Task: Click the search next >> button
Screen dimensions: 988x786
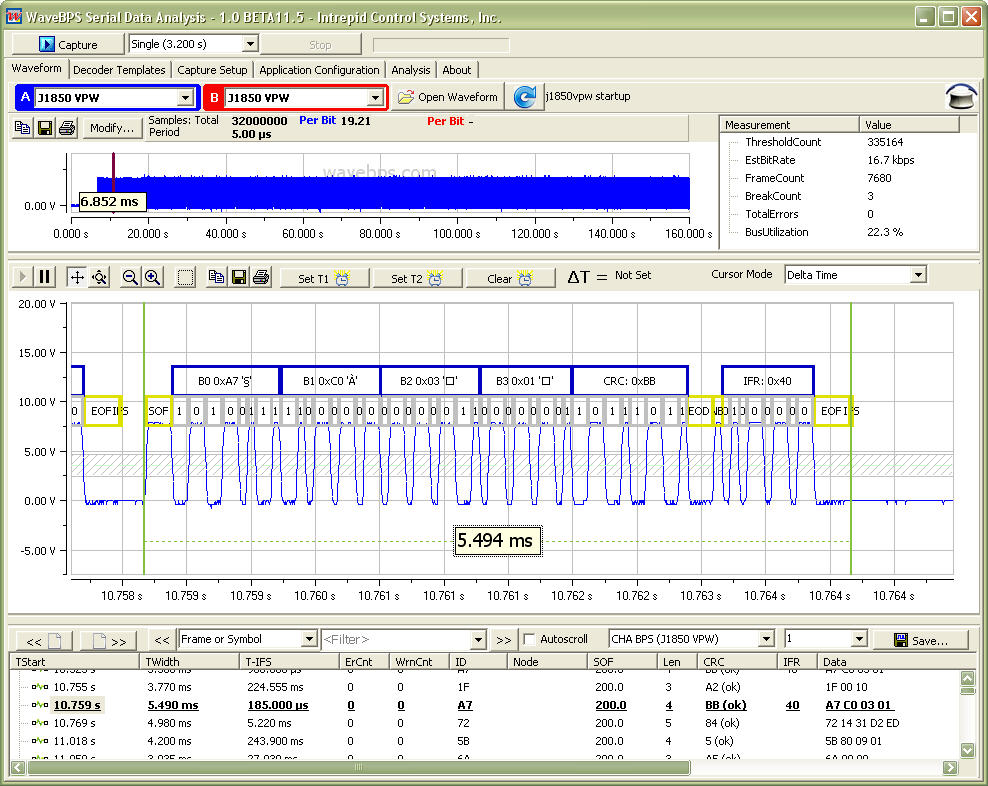Action: [503, 640]
